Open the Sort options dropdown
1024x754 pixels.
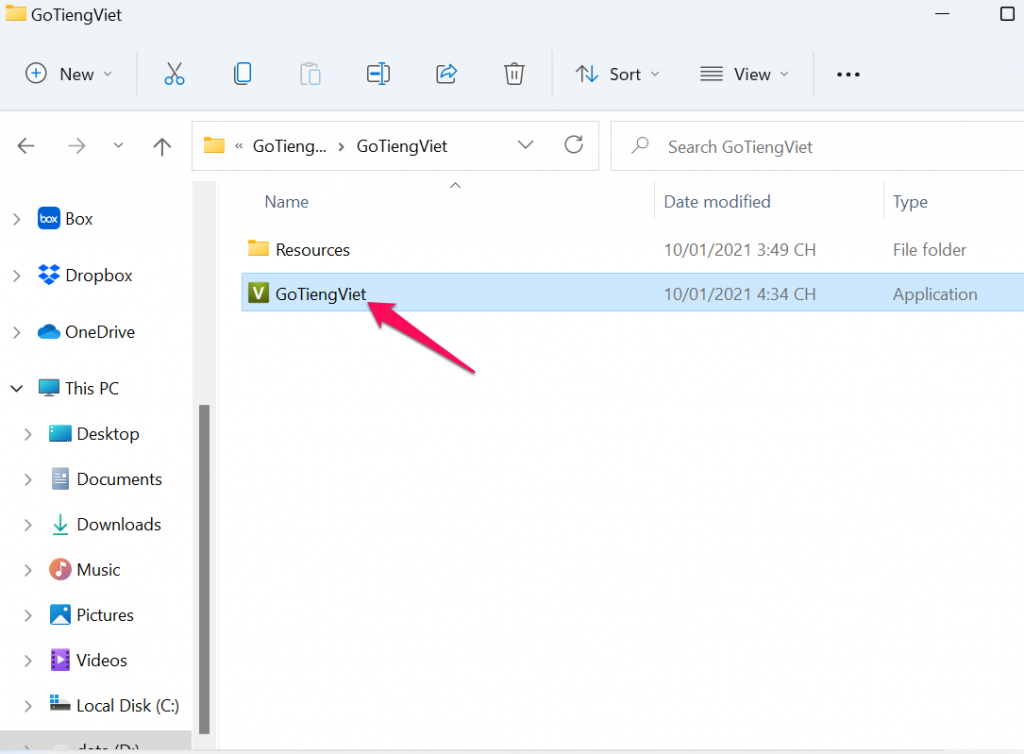(x=617, y=74)
